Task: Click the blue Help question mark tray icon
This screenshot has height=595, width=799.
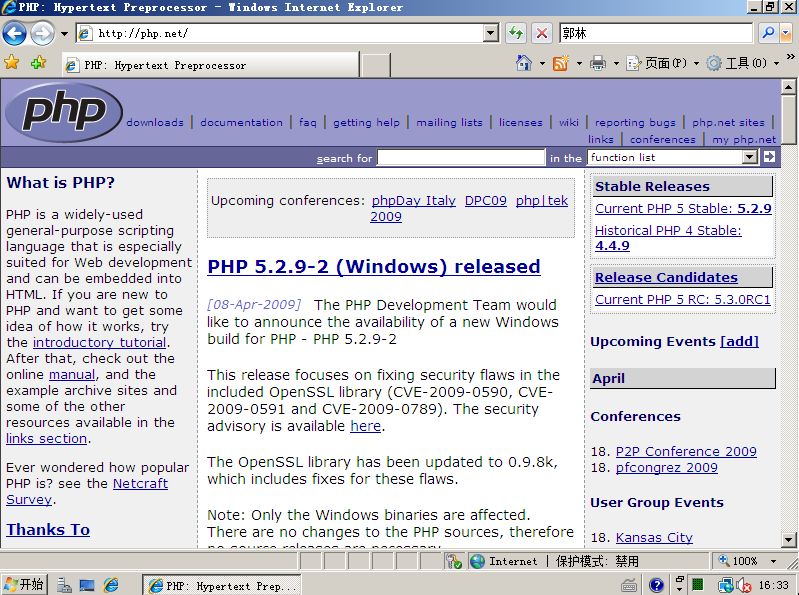Action: pyautogui.click(x=656, y=585)
